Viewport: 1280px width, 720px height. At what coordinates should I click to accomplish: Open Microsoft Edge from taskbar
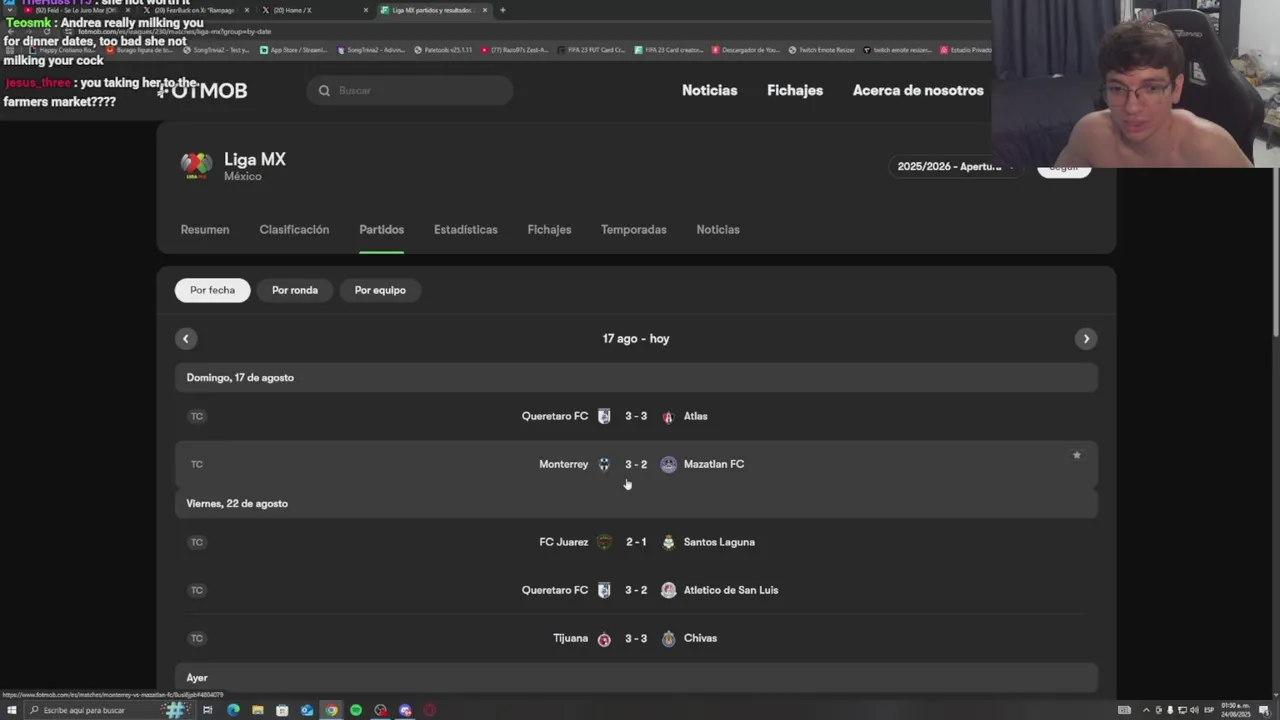tap(233, 710)
